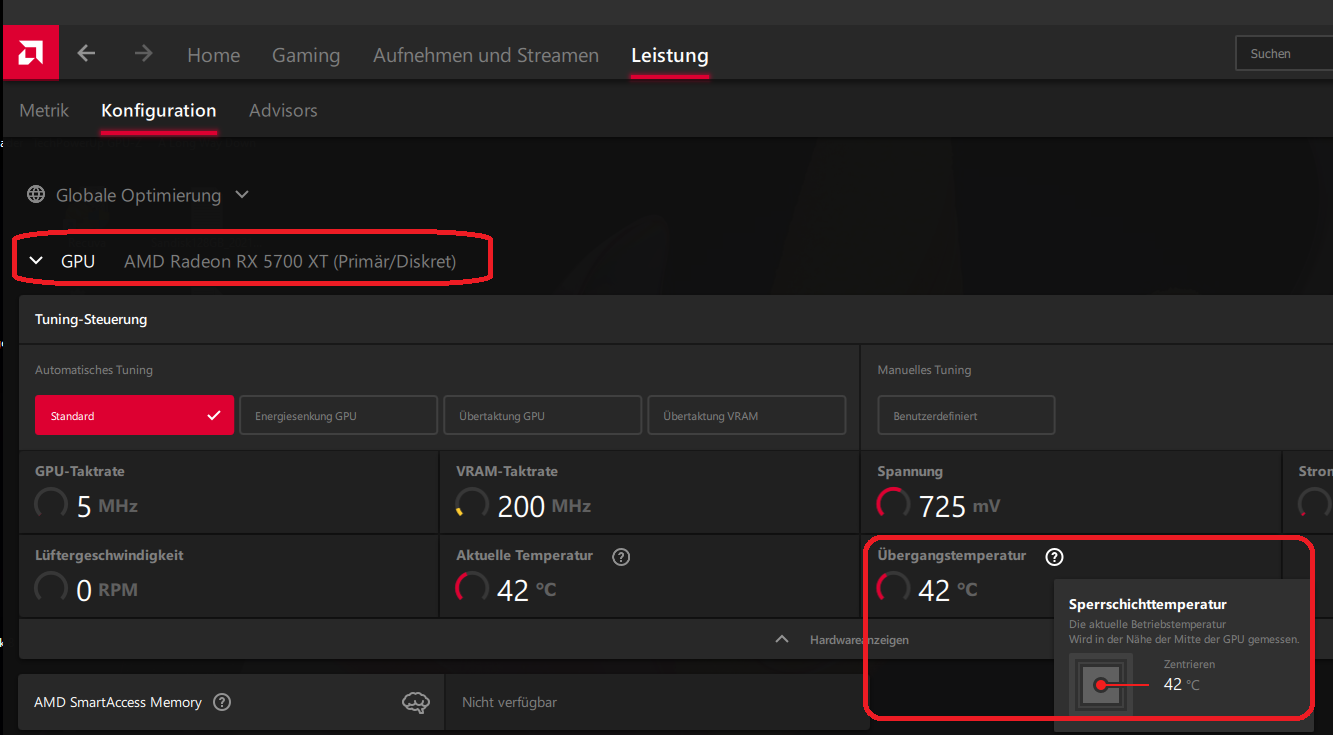Image resolution: width=1333 pixels, height=735 pixels.
Task: Click the Lüftergeschwindigkeit gauge dial
Action: click(51, 588)
